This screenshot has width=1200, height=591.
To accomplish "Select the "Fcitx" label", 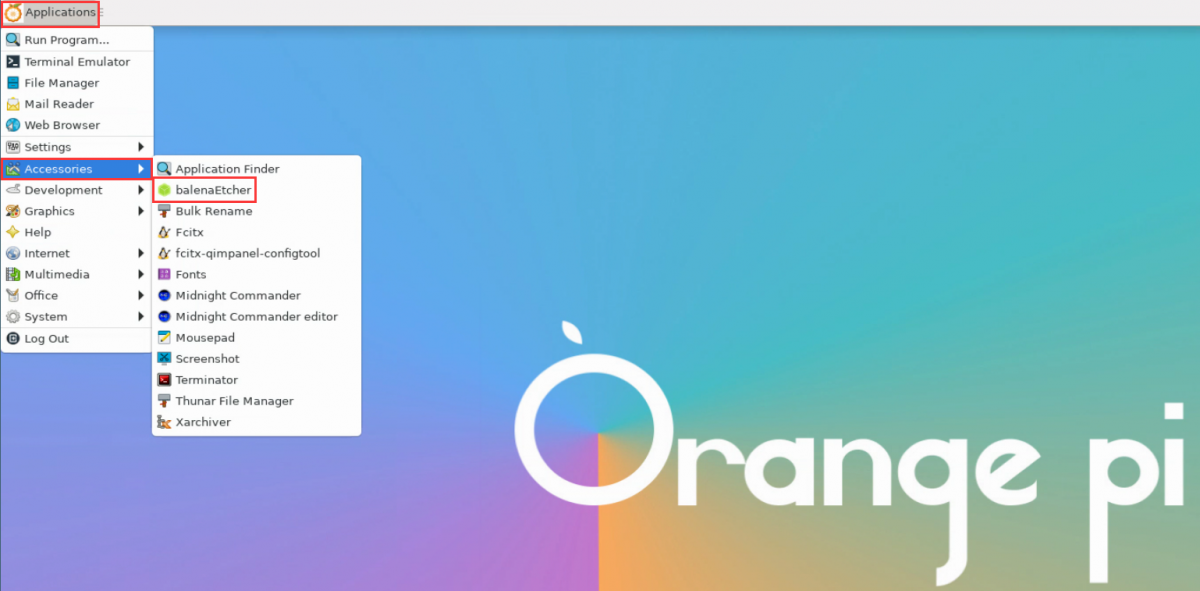I will click(189, 232).
